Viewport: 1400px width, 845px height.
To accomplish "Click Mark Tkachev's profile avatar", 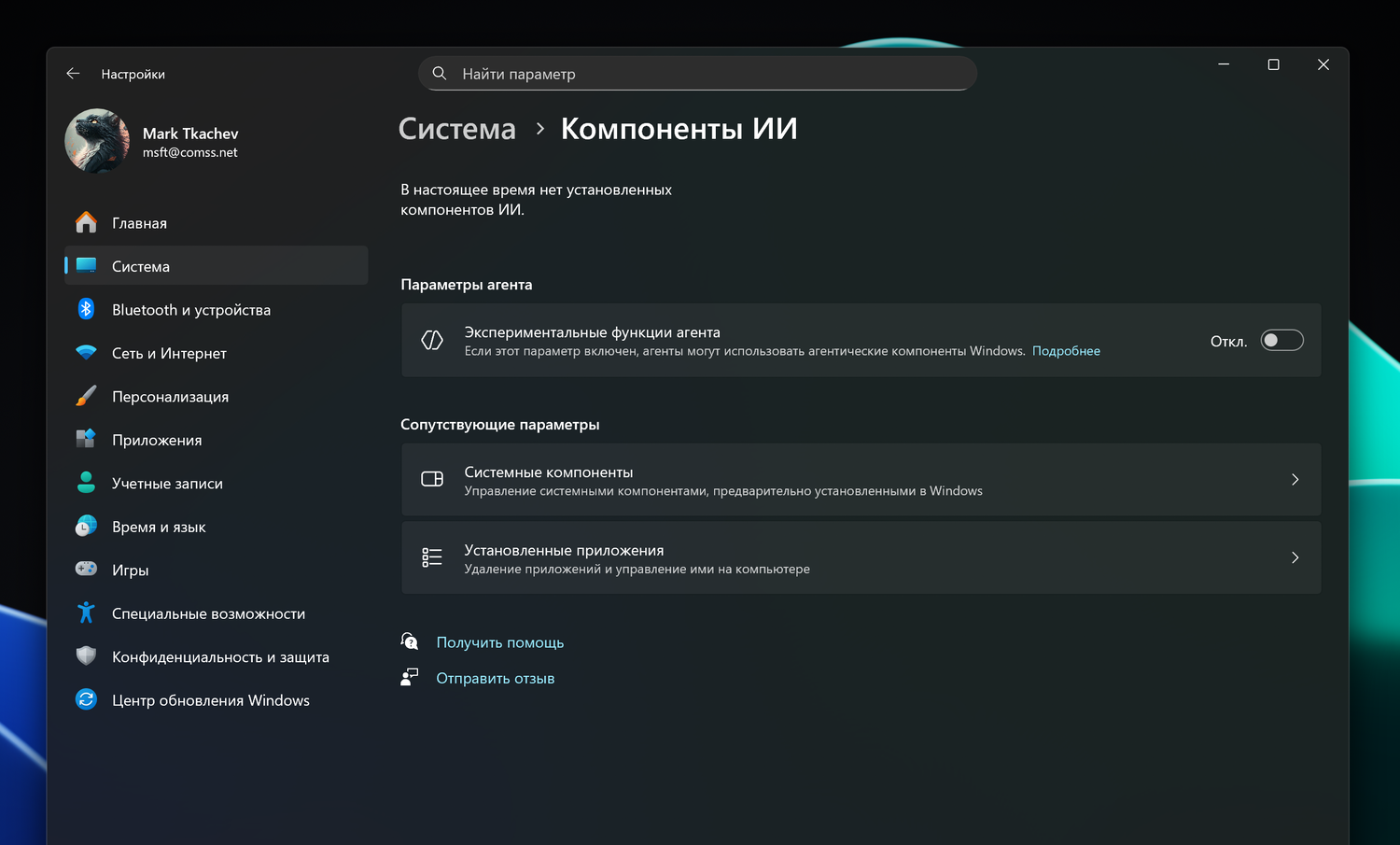I will point(96,141).
